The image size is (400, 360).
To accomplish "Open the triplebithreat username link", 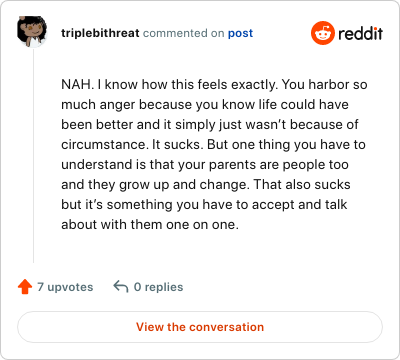I will click(x=100, y=33).
